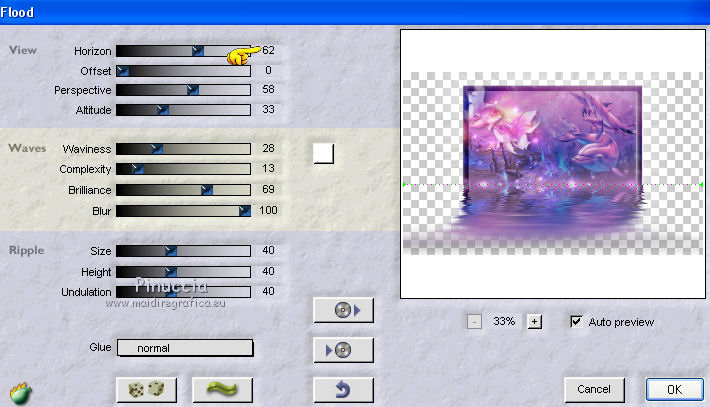Click the Brilliance value 69
Screen dimensions: 710x407
click(268, 189)
